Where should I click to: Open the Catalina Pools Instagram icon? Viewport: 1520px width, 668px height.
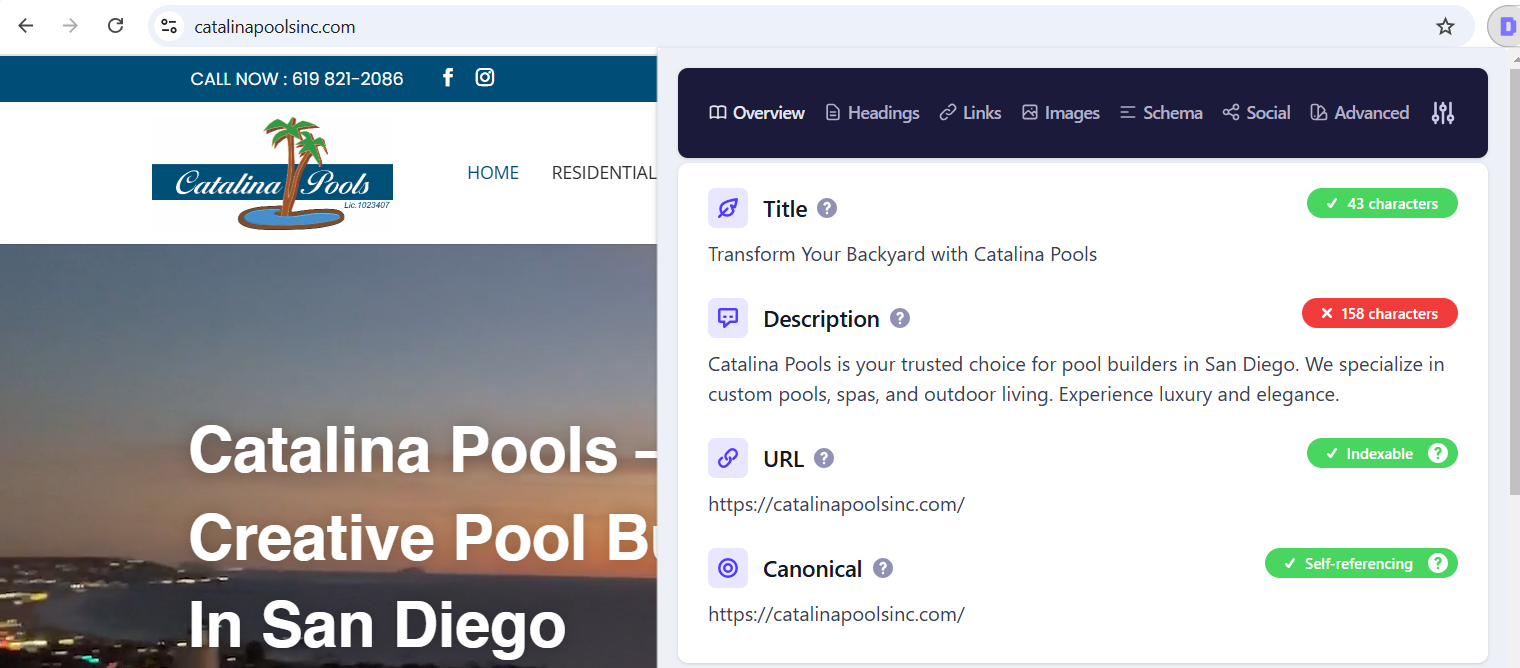[x=485, y=77]
